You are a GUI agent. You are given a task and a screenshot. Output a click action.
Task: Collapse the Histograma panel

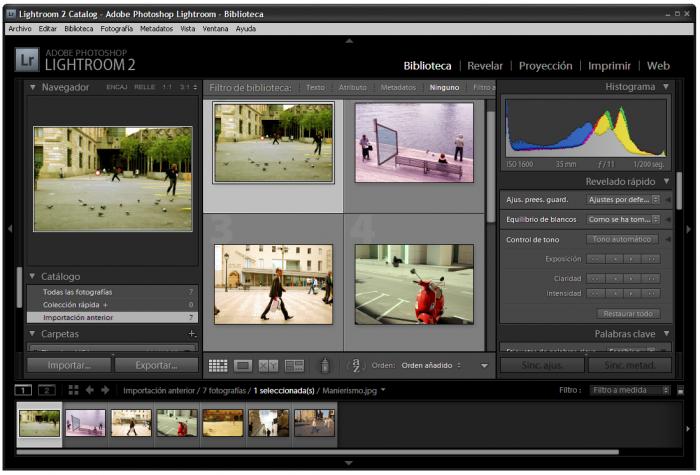[666, 88]
